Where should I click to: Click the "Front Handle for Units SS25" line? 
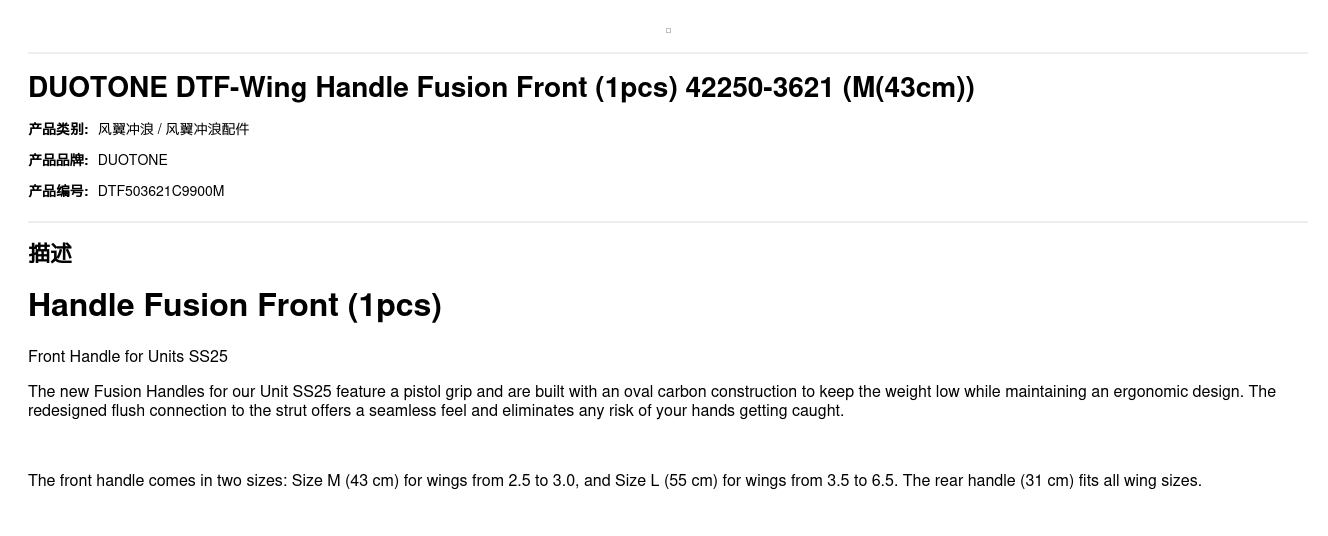click(x=128, y=357)
